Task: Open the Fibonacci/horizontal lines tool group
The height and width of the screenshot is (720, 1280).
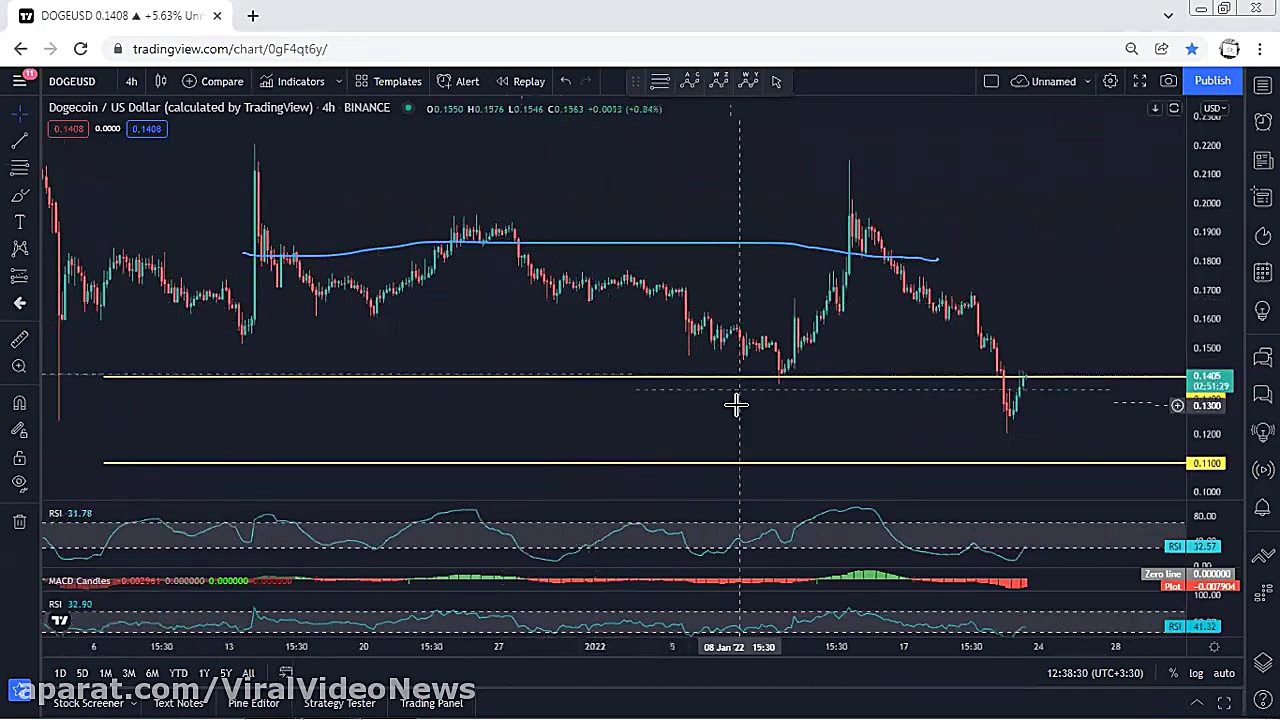Action: pos(19,168)
